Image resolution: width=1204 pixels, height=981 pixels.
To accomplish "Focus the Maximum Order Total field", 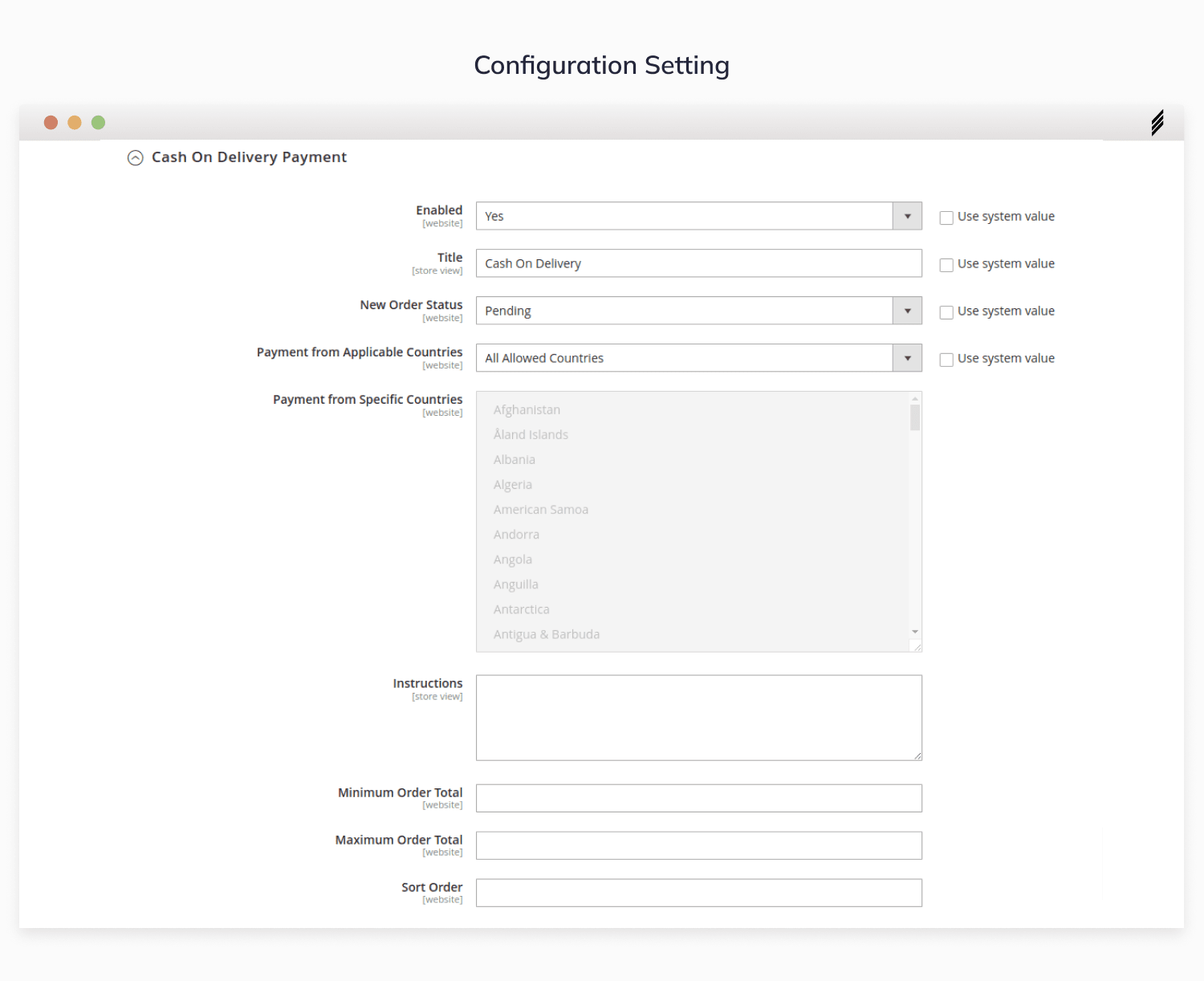I will pyautogui.click(x=698, y=846).
